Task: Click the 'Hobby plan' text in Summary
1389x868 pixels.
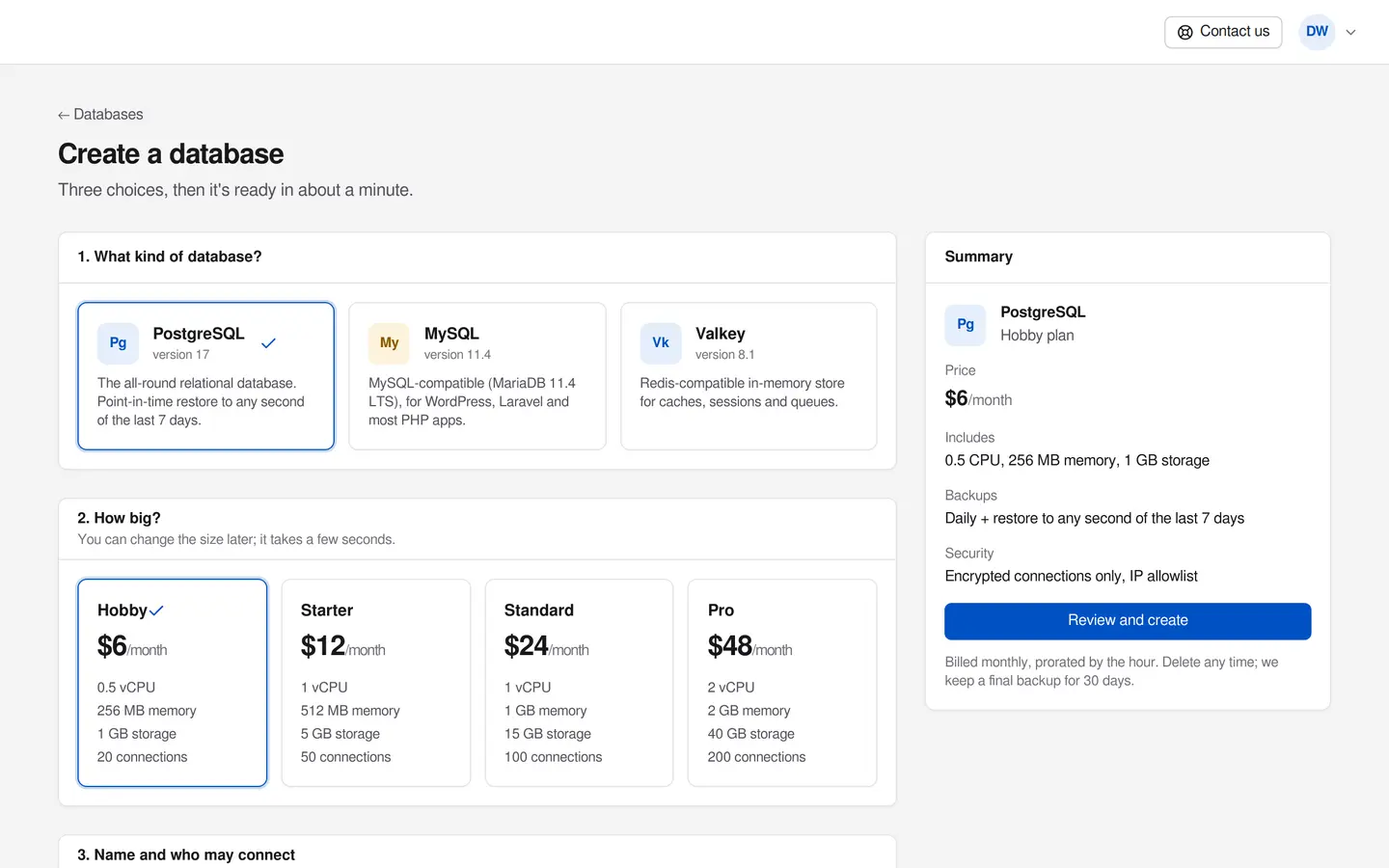Action: [x=1037, y=336]
